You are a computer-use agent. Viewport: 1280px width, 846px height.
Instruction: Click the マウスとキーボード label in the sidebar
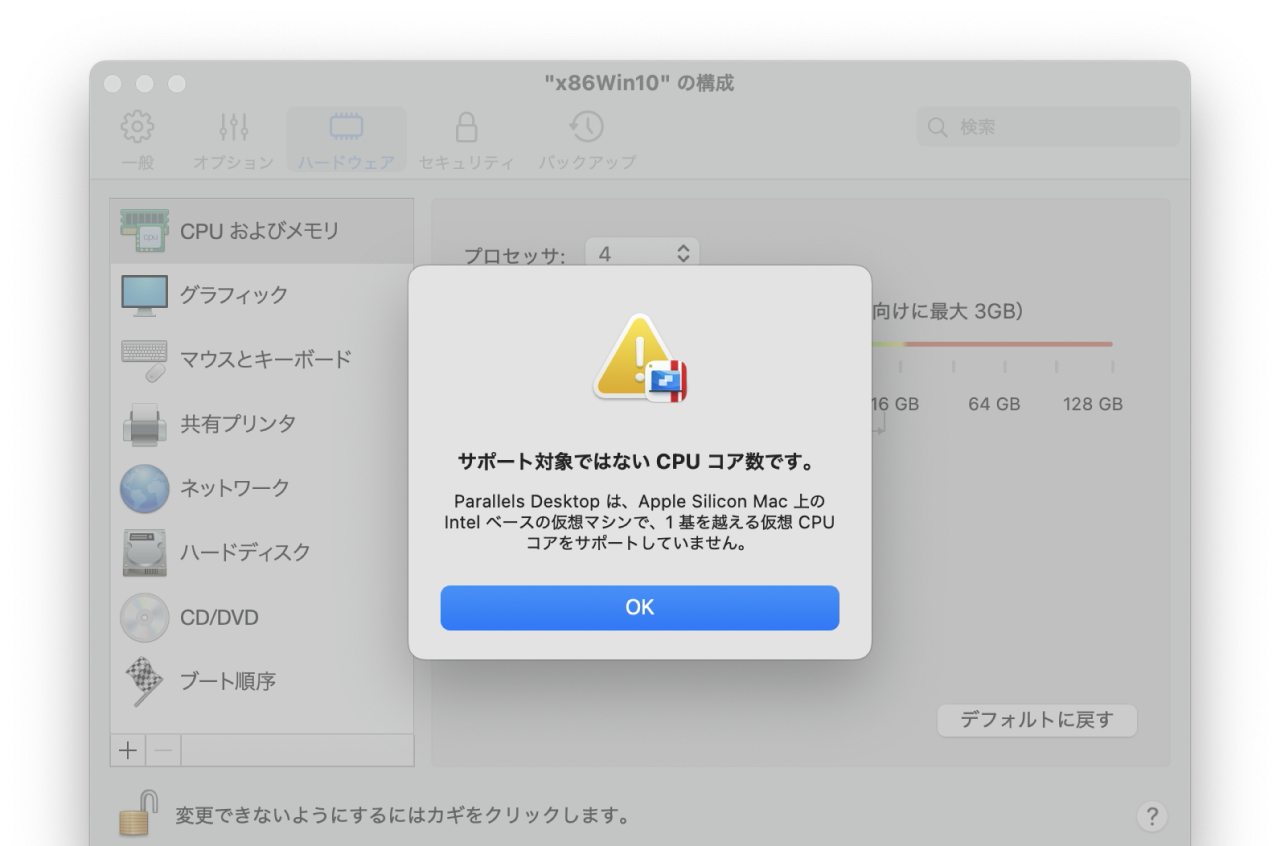pyautogui.click(x=266, y=359)
